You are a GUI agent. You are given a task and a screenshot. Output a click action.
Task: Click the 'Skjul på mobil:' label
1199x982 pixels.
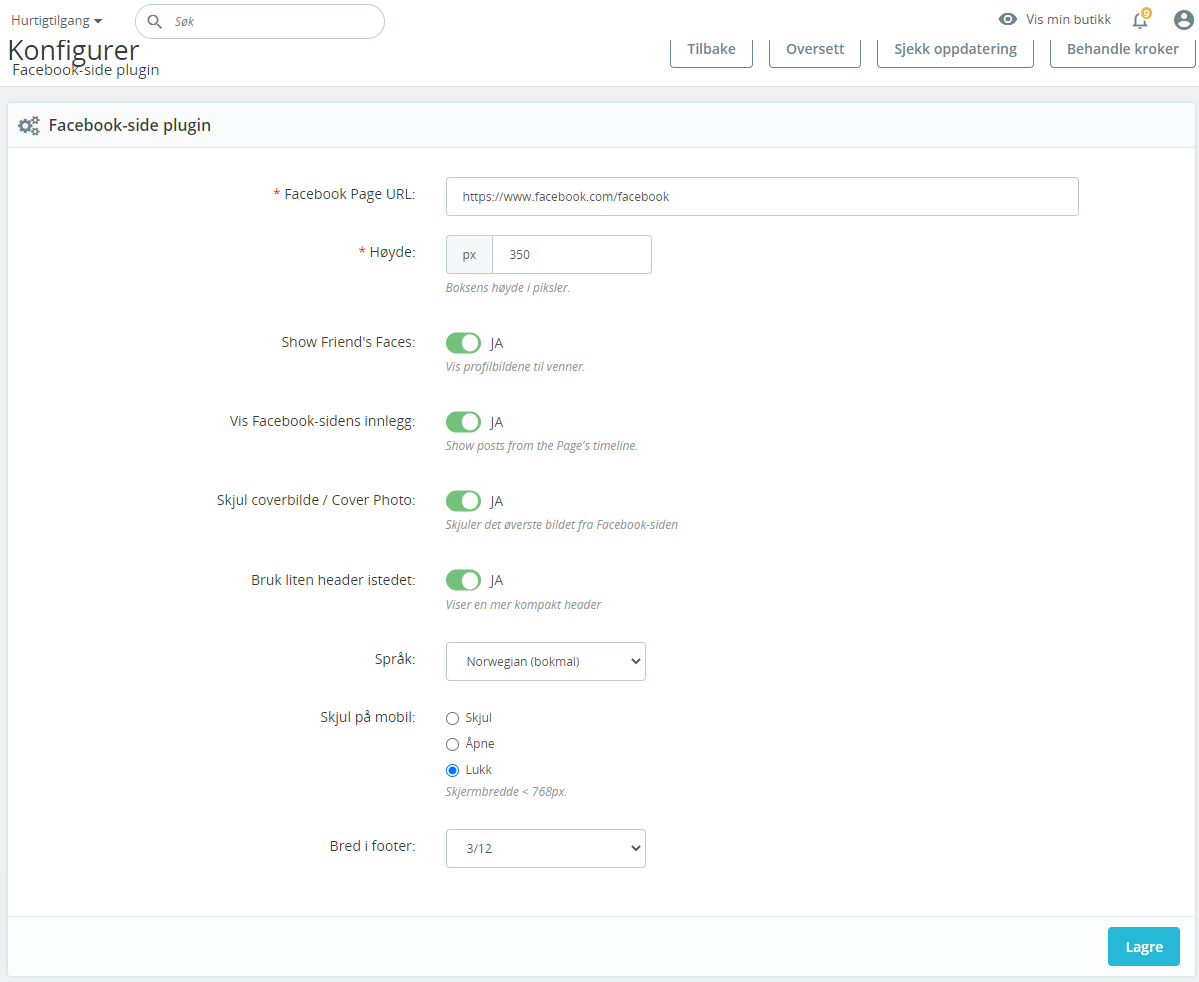point(368,717)
